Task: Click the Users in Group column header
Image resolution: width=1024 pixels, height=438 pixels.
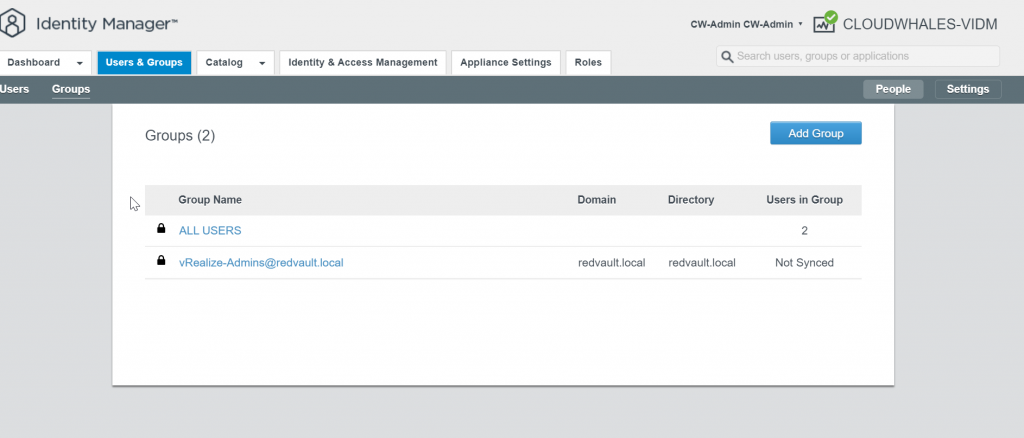Action: coord(805,200)
